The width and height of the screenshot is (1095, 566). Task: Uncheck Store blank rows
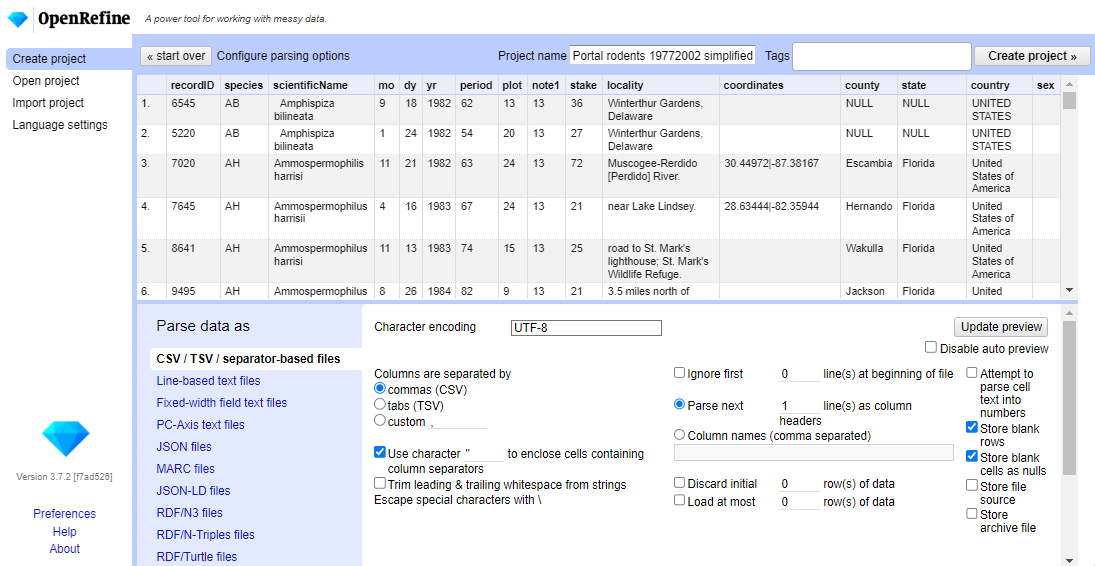pos(971,427)
